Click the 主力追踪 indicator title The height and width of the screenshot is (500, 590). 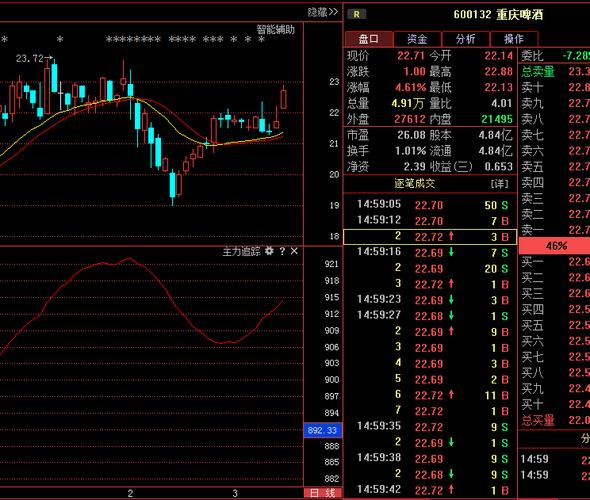coord(241,251)
